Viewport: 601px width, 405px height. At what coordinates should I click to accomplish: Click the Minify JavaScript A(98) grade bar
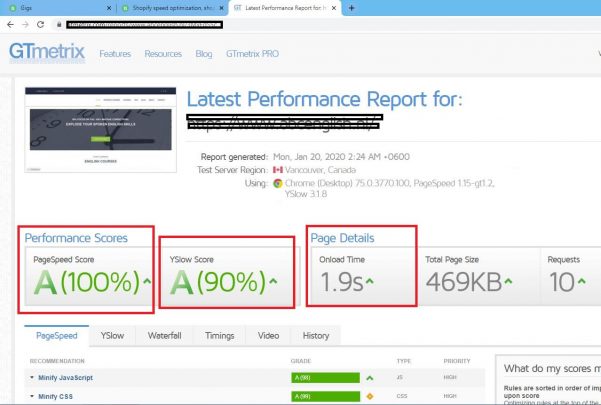(x=325, y=378)
